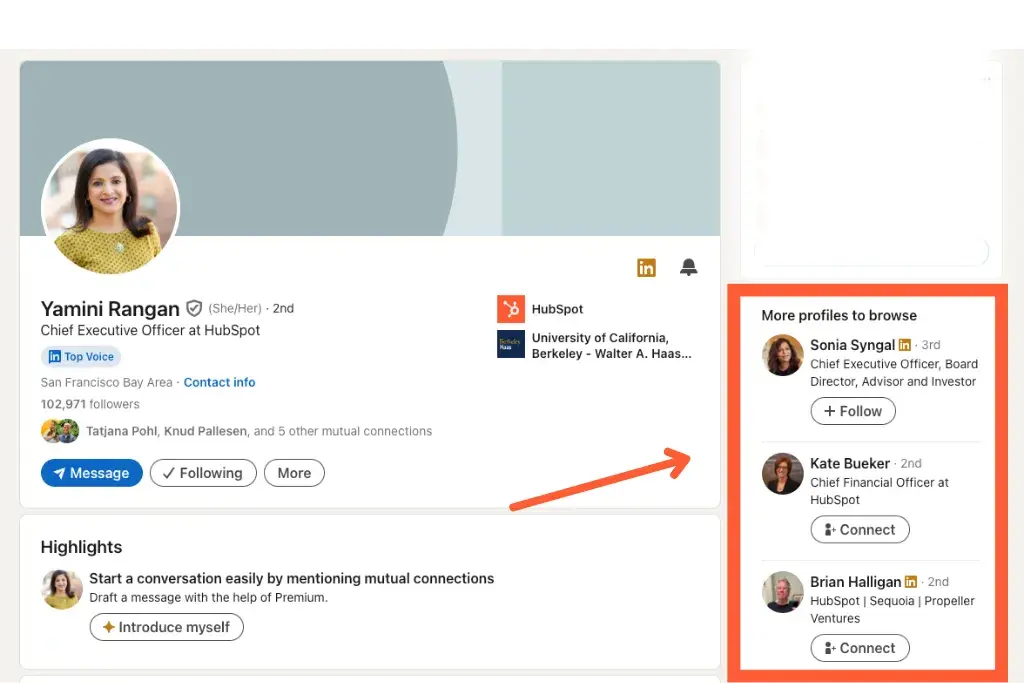Open Yamini Rangan's profile photo
The width and height of the screenshot is (1025, 683).
pos(110,208)
